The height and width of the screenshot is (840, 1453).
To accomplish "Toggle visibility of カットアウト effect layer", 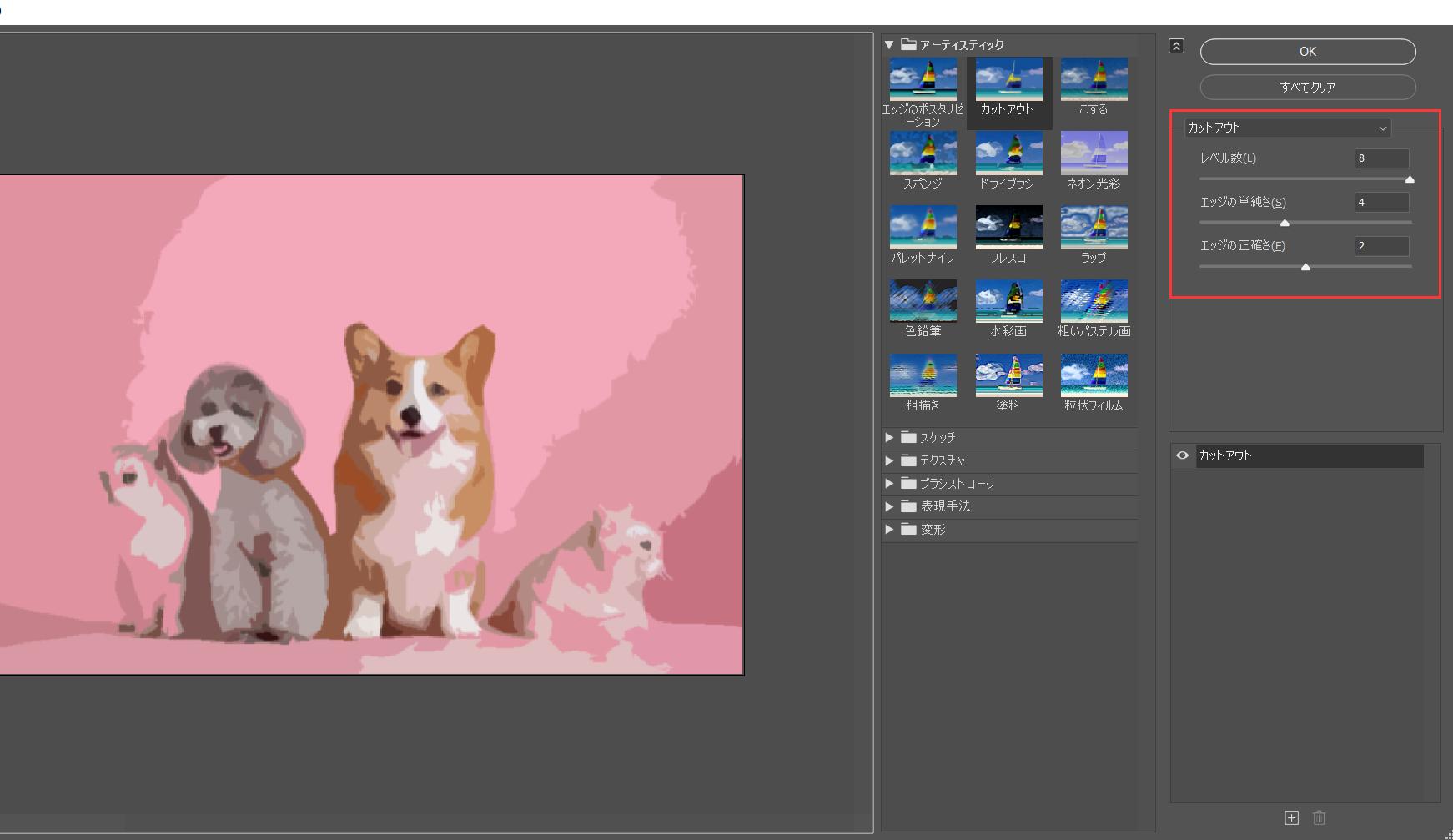I will point(1182,455).
